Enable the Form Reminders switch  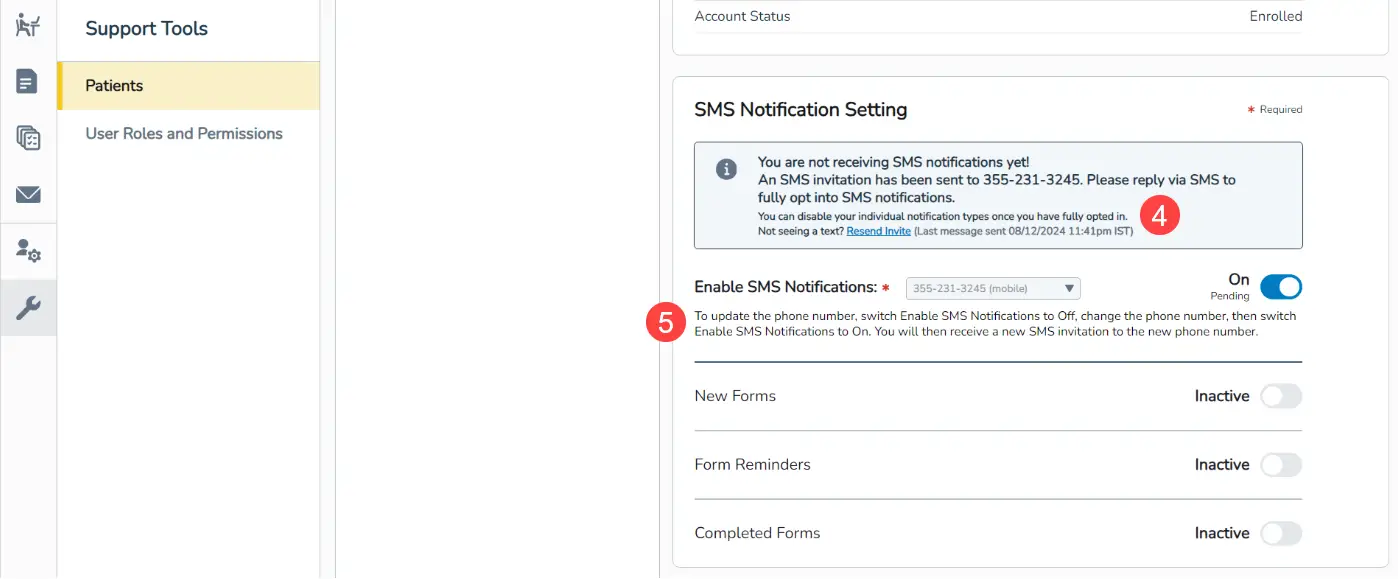pos(1280,465)
